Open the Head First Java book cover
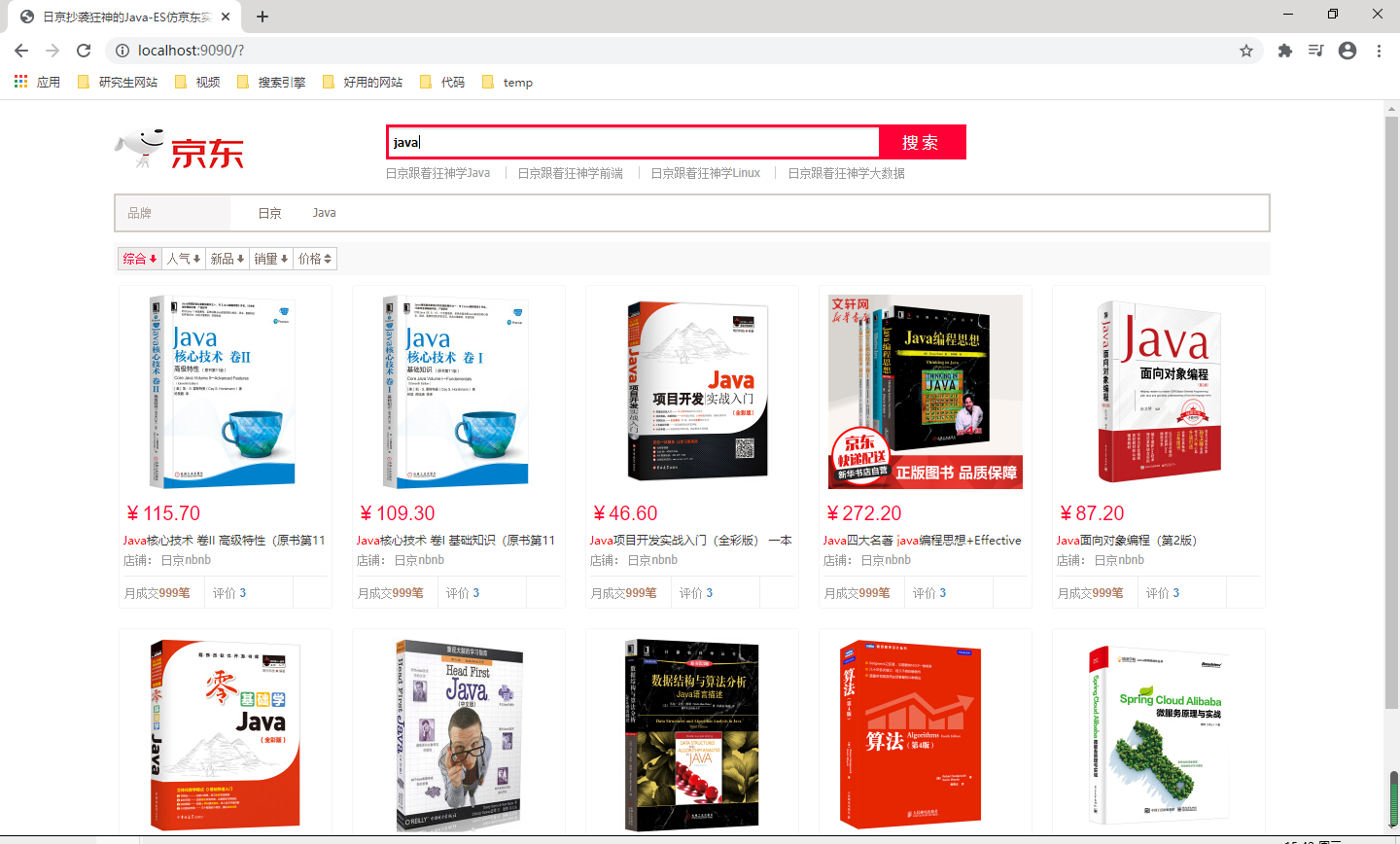 (x=458, y=735)
